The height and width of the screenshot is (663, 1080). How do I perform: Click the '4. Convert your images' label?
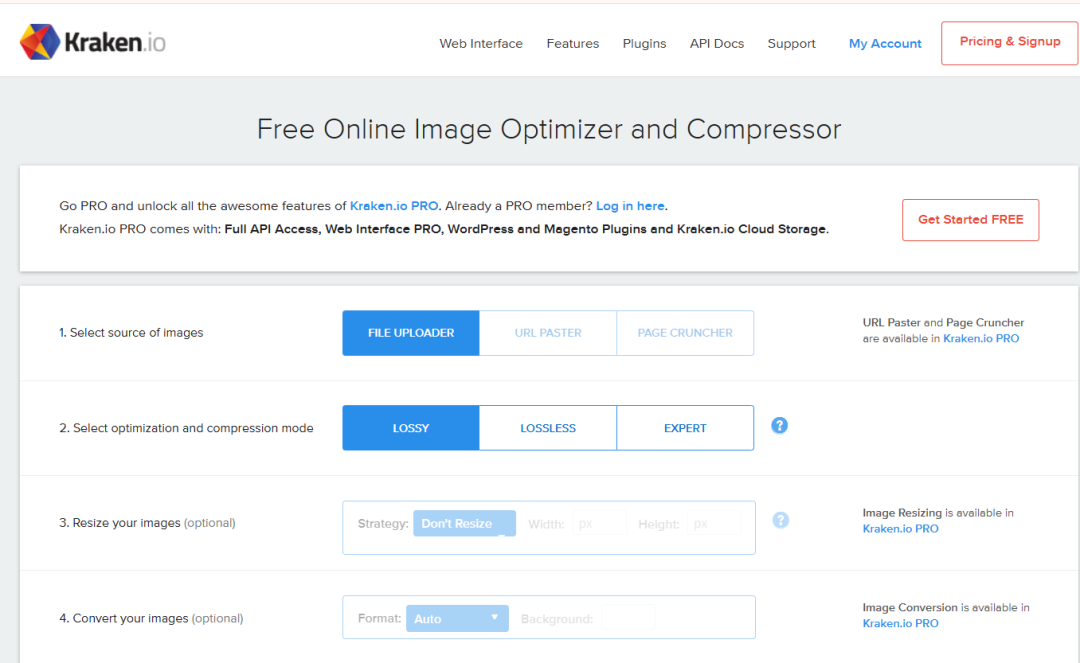(x=151, y=618)
